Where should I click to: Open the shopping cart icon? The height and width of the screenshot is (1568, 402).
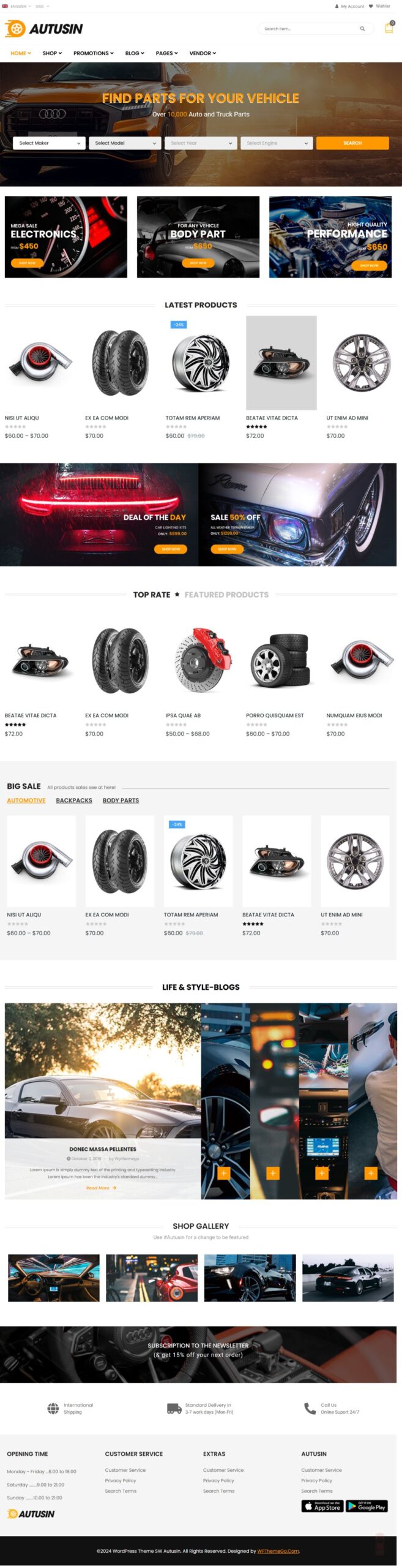pos(389,28)
